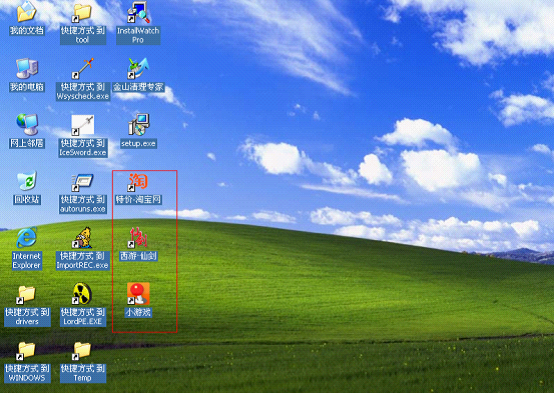Select the ImportREC.exe shortcut icon
Image resolution: width=554 pixels, height=393 pixels.
pyautogui.click(x=82, y=237)
